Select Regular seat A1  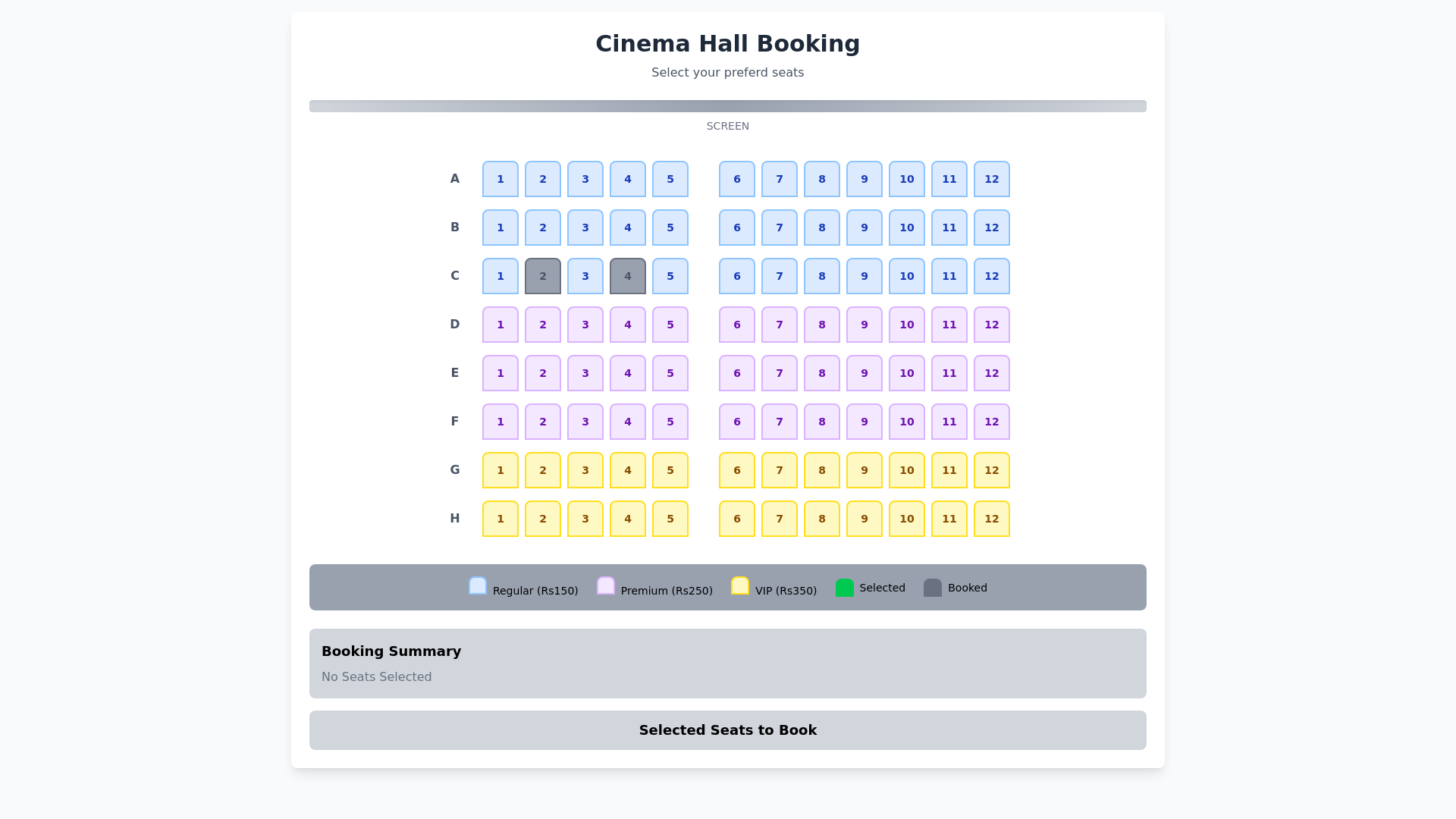pos(500,179)
